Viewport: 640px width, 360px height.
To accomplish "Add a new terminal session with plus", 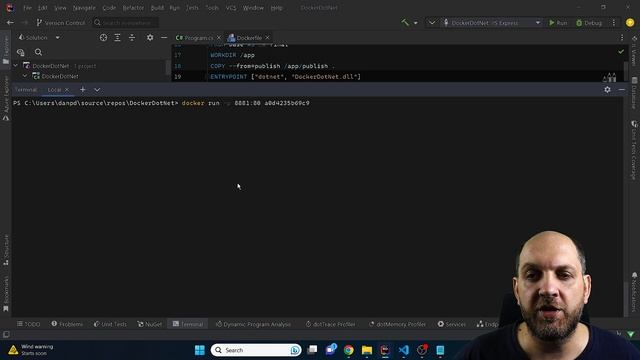I will pos(82,89).
